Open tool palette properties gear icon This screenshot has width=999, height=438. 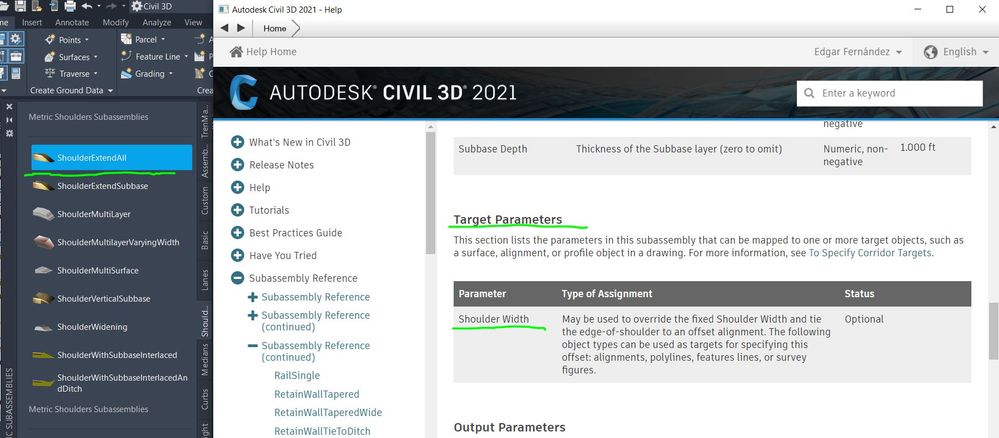tap(9, 133)
